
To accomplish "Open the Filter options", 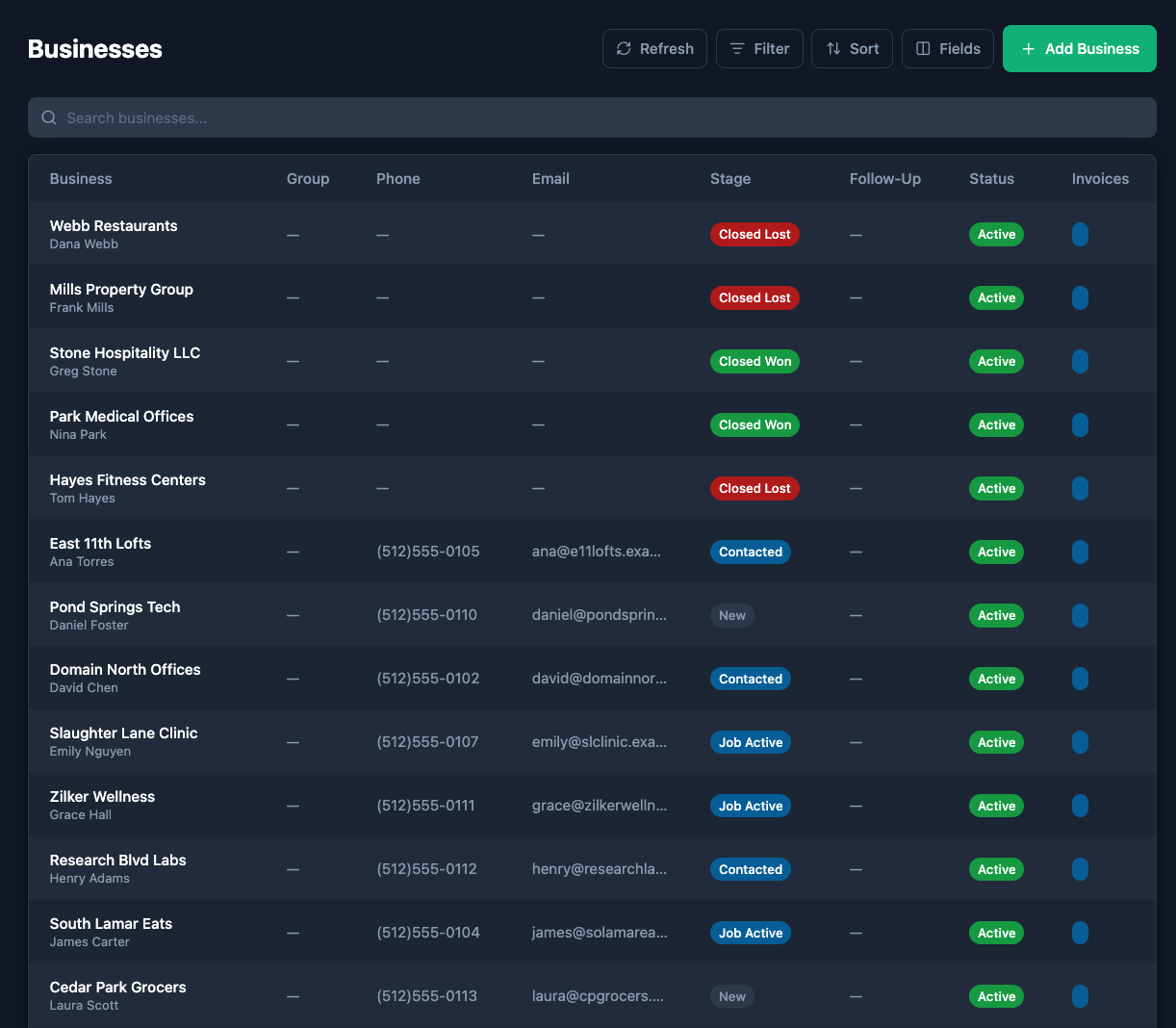I will point(759,48).
